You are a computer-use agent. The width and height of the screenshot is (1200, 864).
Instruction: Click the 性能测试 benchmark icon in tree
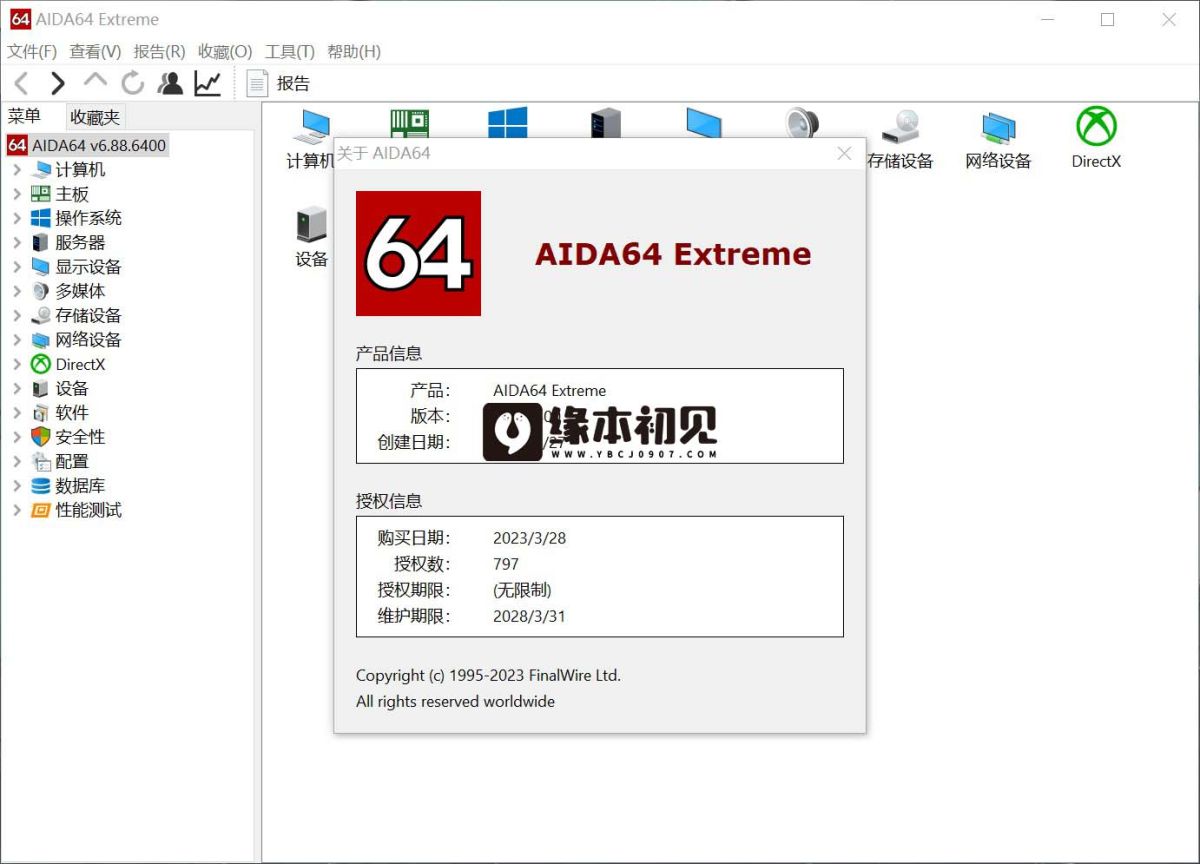pyautogui.click(x=40, y=510)
